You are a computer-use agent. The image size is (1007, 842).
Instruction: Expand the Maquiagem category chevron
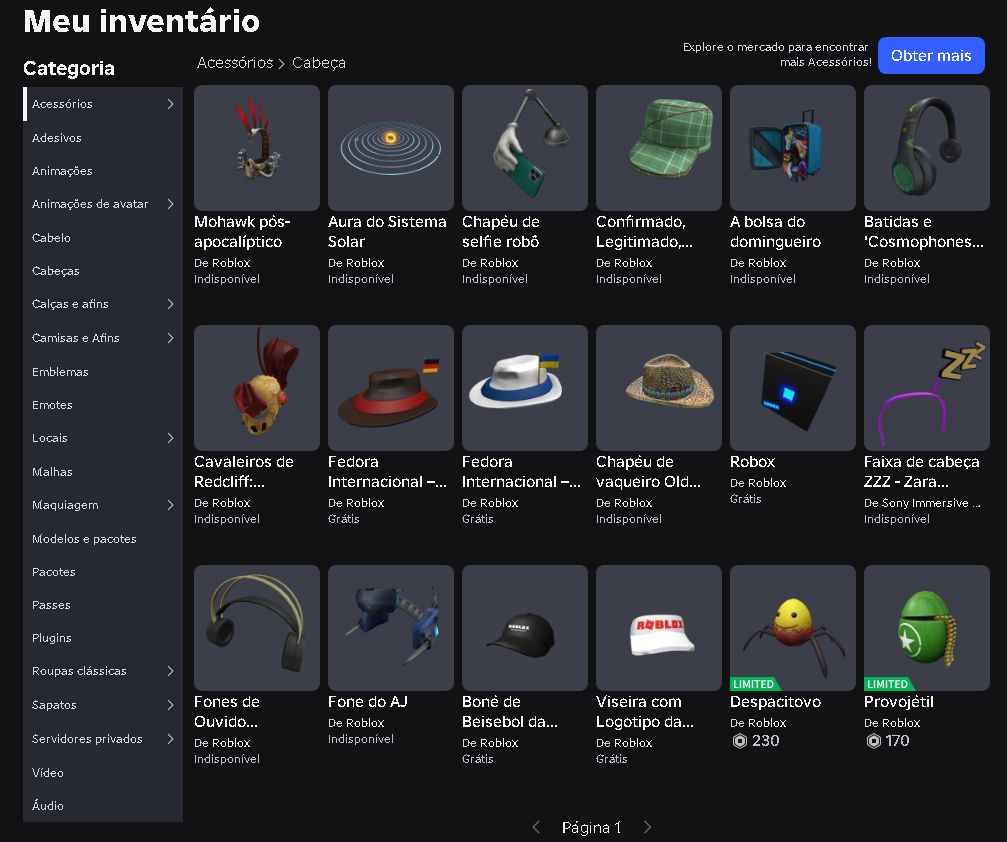(170, 505)
